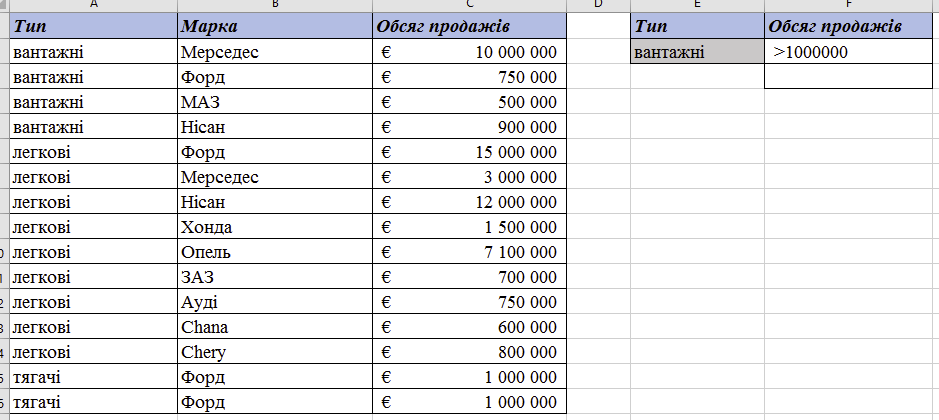The image size is (939, 420).
Task: Select the amount '7 100 000'
Action: pos(469,252)
